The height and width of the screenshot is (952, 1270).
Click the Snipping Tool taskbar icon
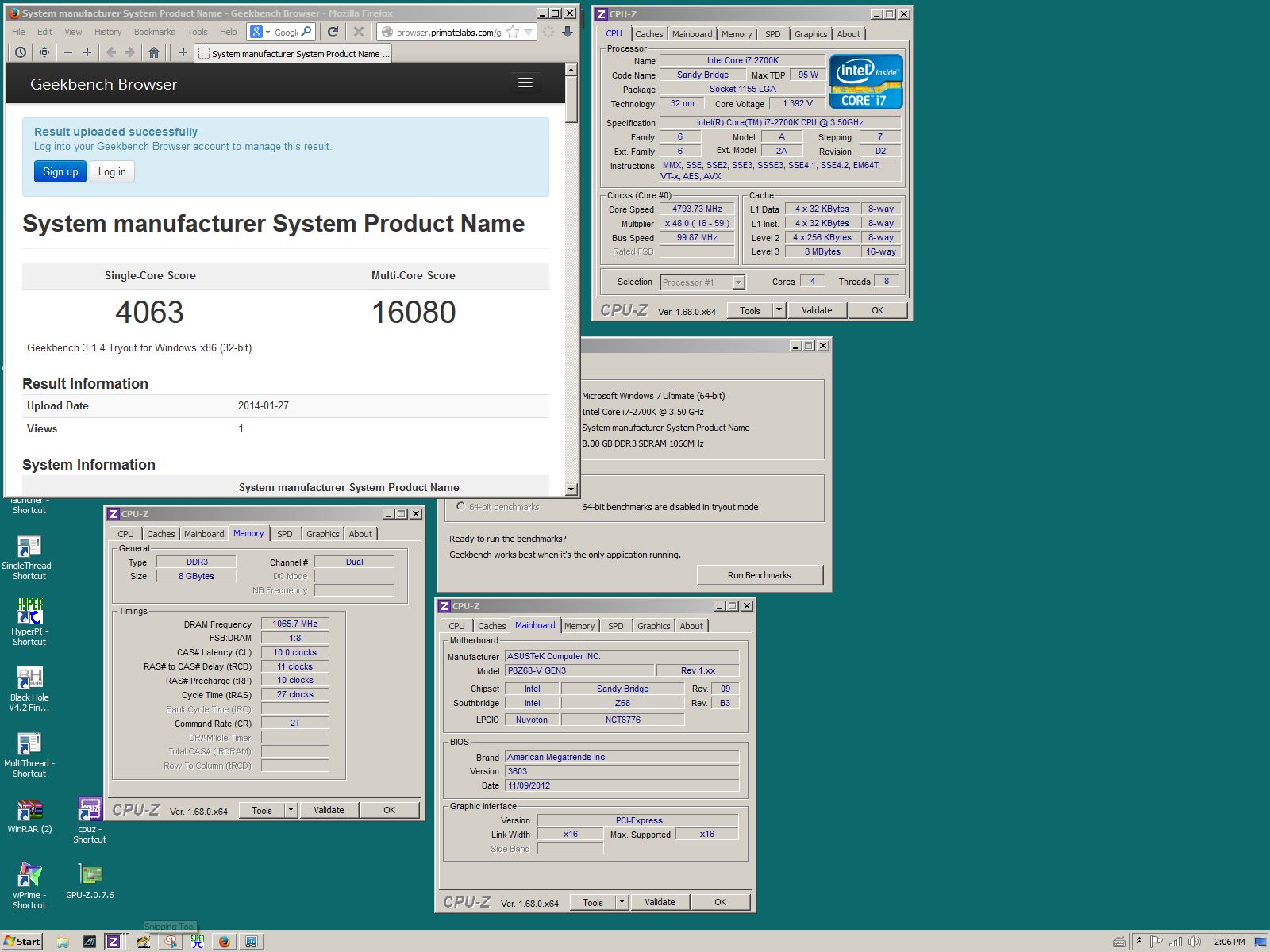tap(171, 942)
